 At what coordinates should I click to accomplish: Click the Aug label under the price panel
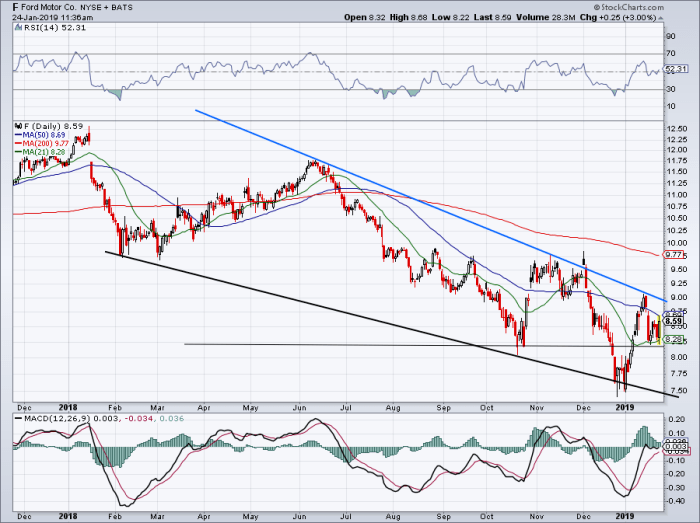(393, 407)
